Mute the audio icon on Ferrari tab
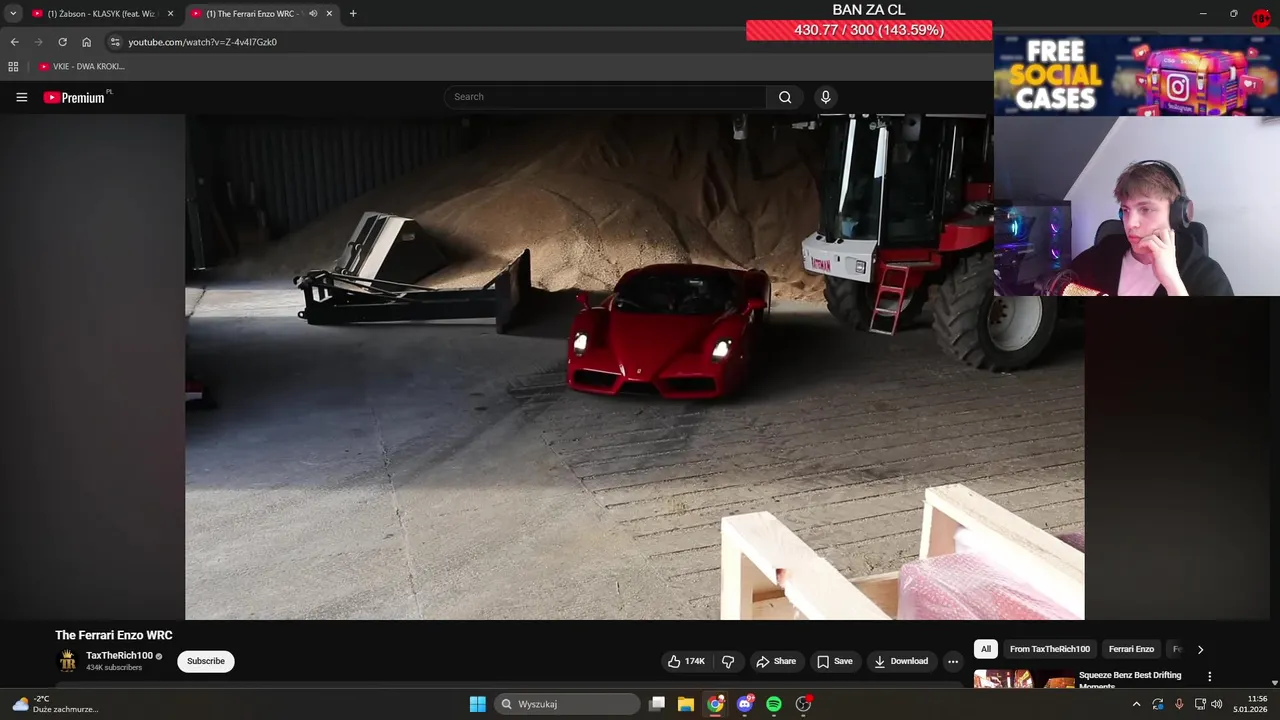1280x720 pixels. (313, 14)
